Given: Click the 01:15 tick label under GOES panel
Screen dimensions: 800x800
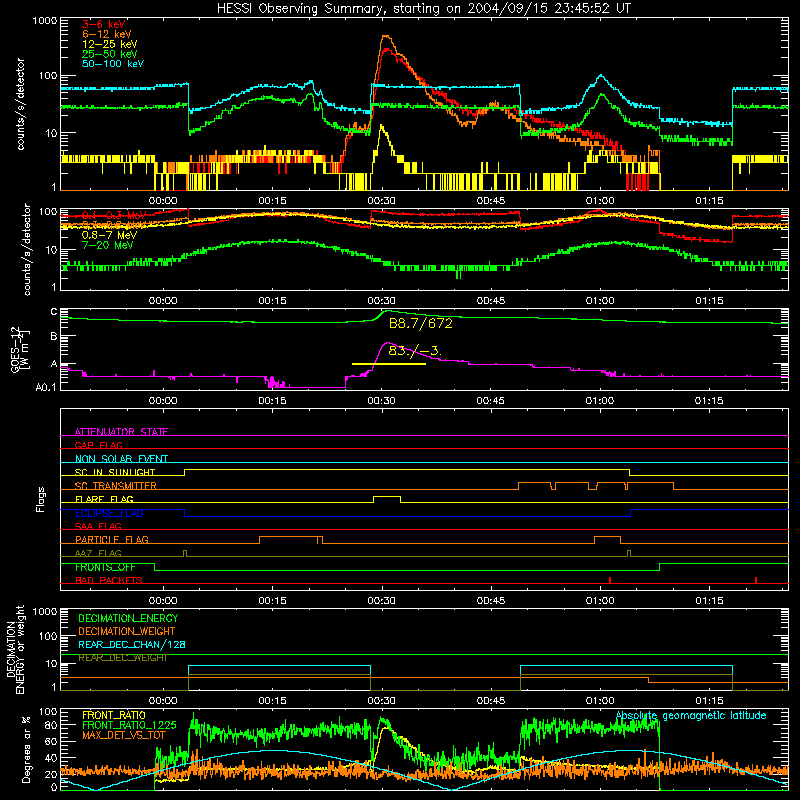Looking at the screenshot, I should click(709, 401).
